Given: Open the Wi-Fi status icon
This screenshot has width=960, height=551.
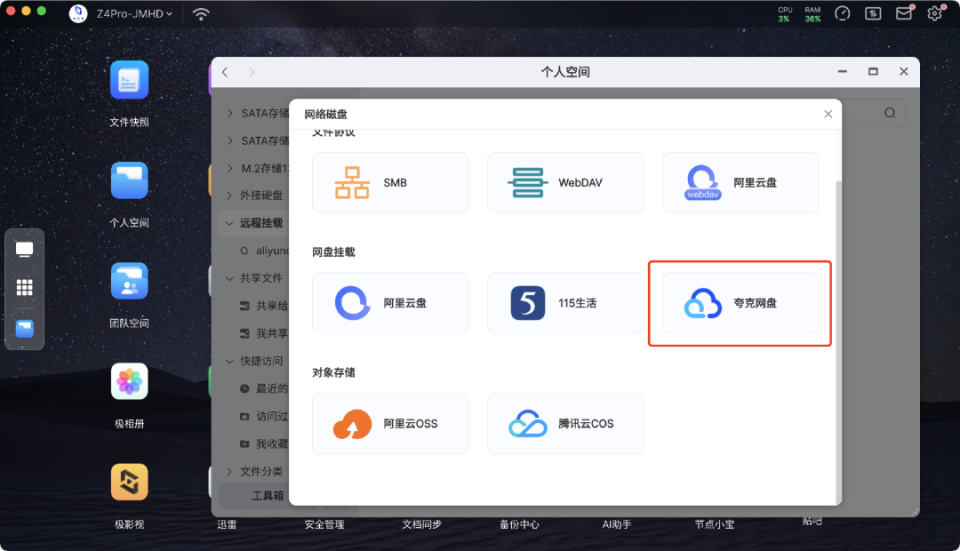Looking at the screenshot, I should click(201, 13).
